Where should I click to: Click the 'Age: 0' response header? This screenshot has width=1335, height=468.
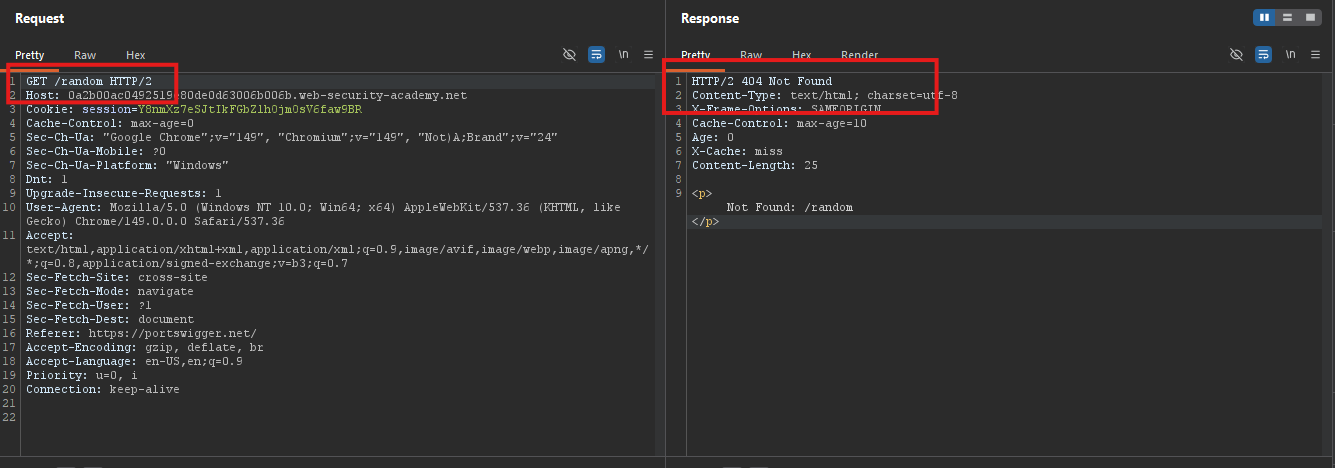click(x=713, y=137)
